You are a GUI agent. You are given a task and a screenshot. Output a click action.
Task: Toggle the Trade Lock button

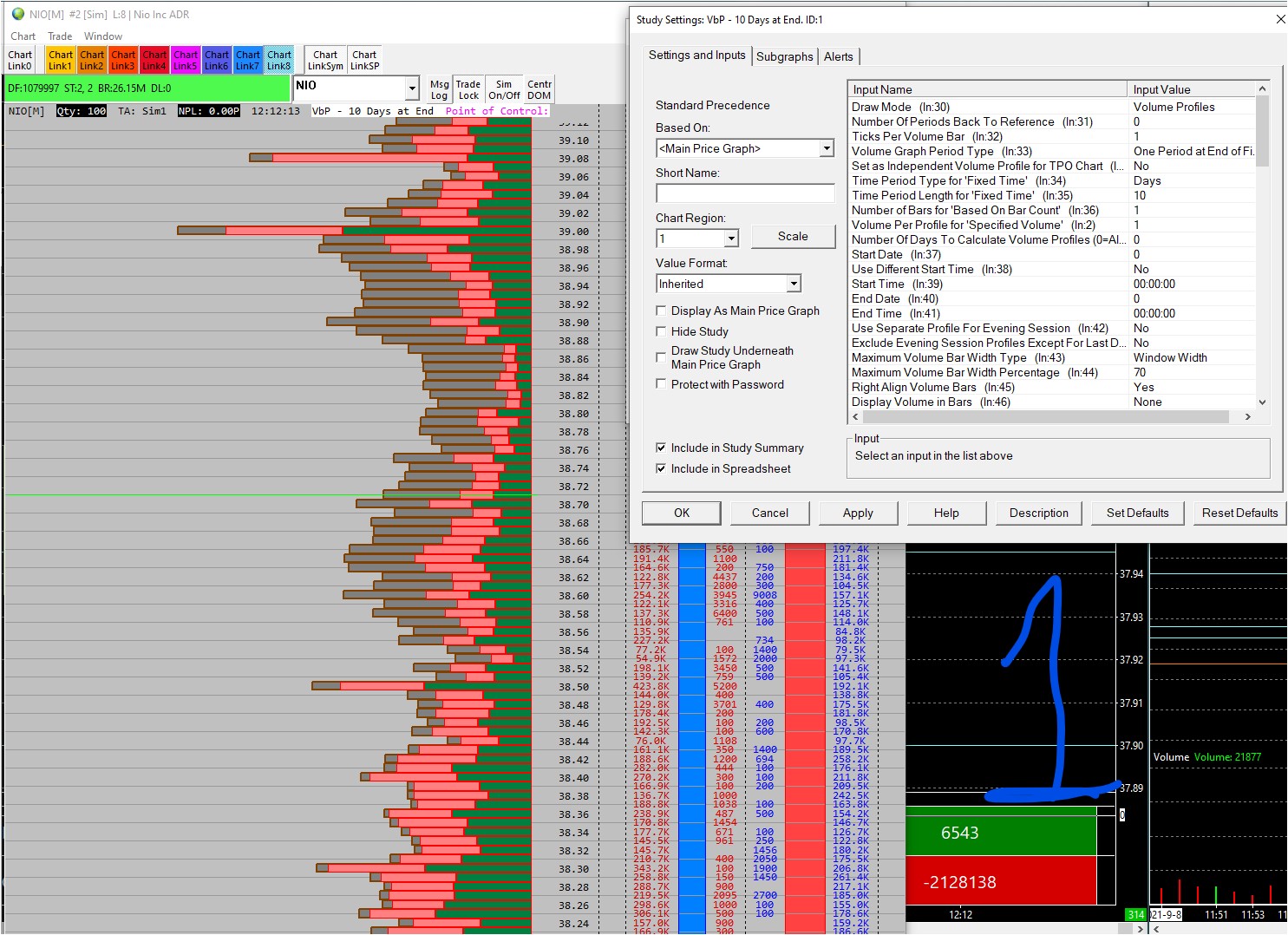click(468, 89)
